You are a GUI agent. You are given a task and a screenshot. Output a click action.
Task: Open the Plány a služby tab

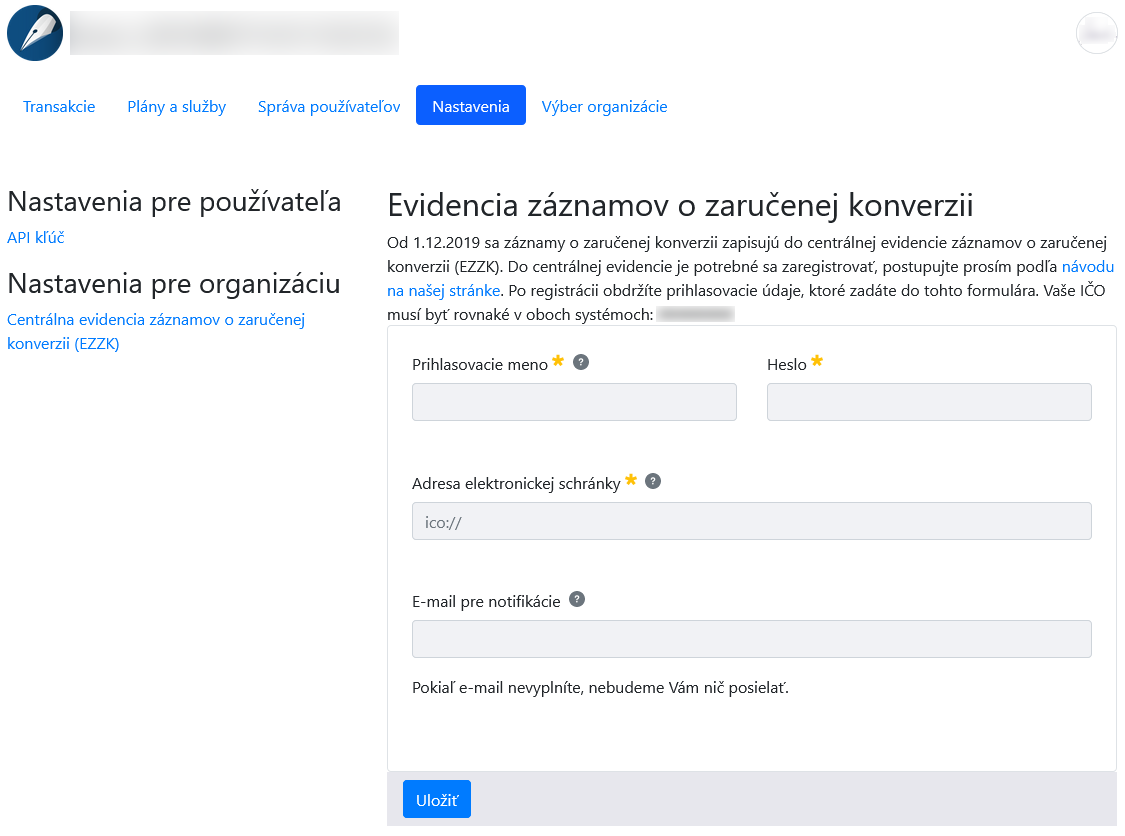coord(176,106)
